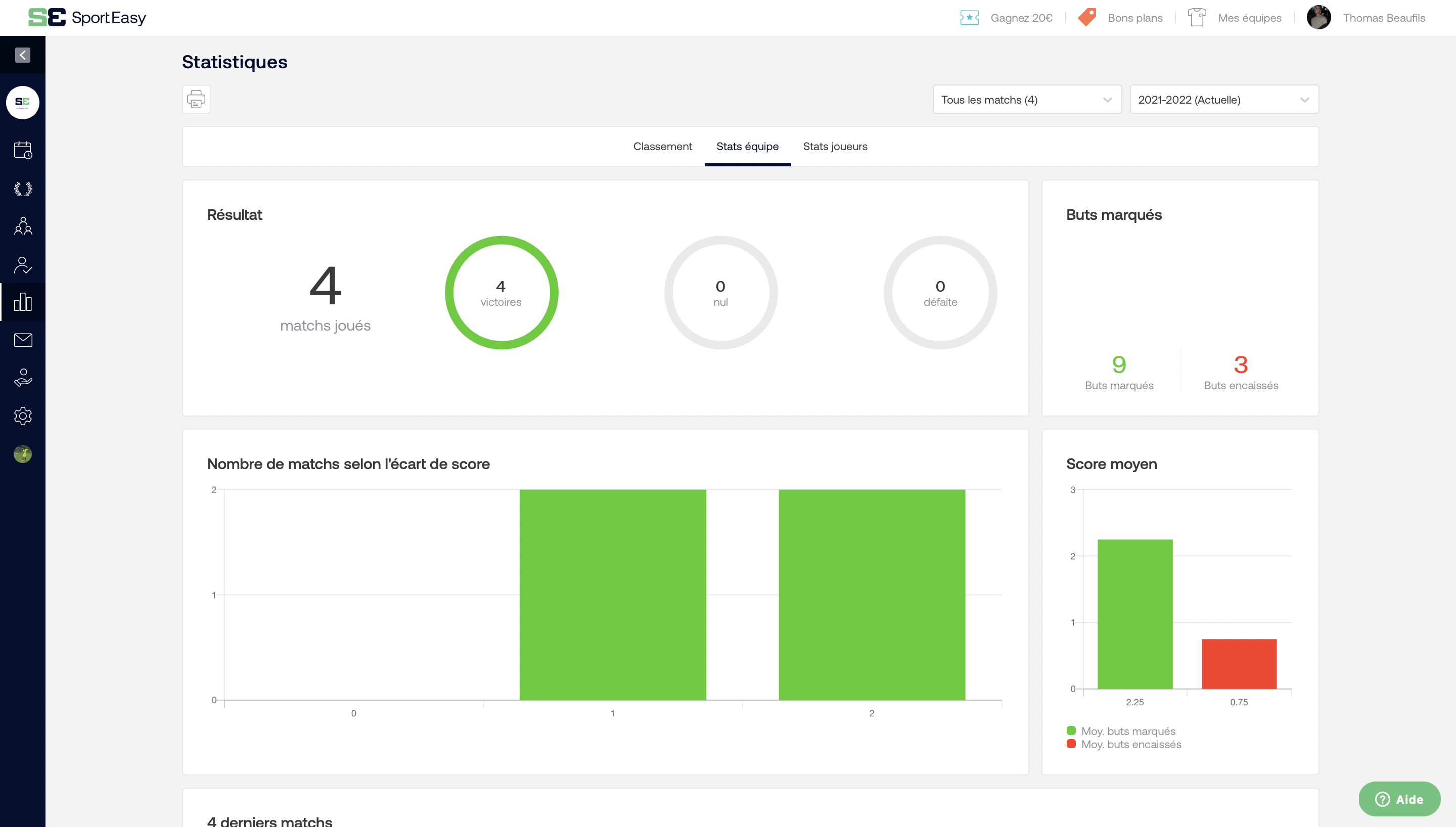Print the statistics page
This screenshot has width=1456, height=827.
(x=197, y=100)
